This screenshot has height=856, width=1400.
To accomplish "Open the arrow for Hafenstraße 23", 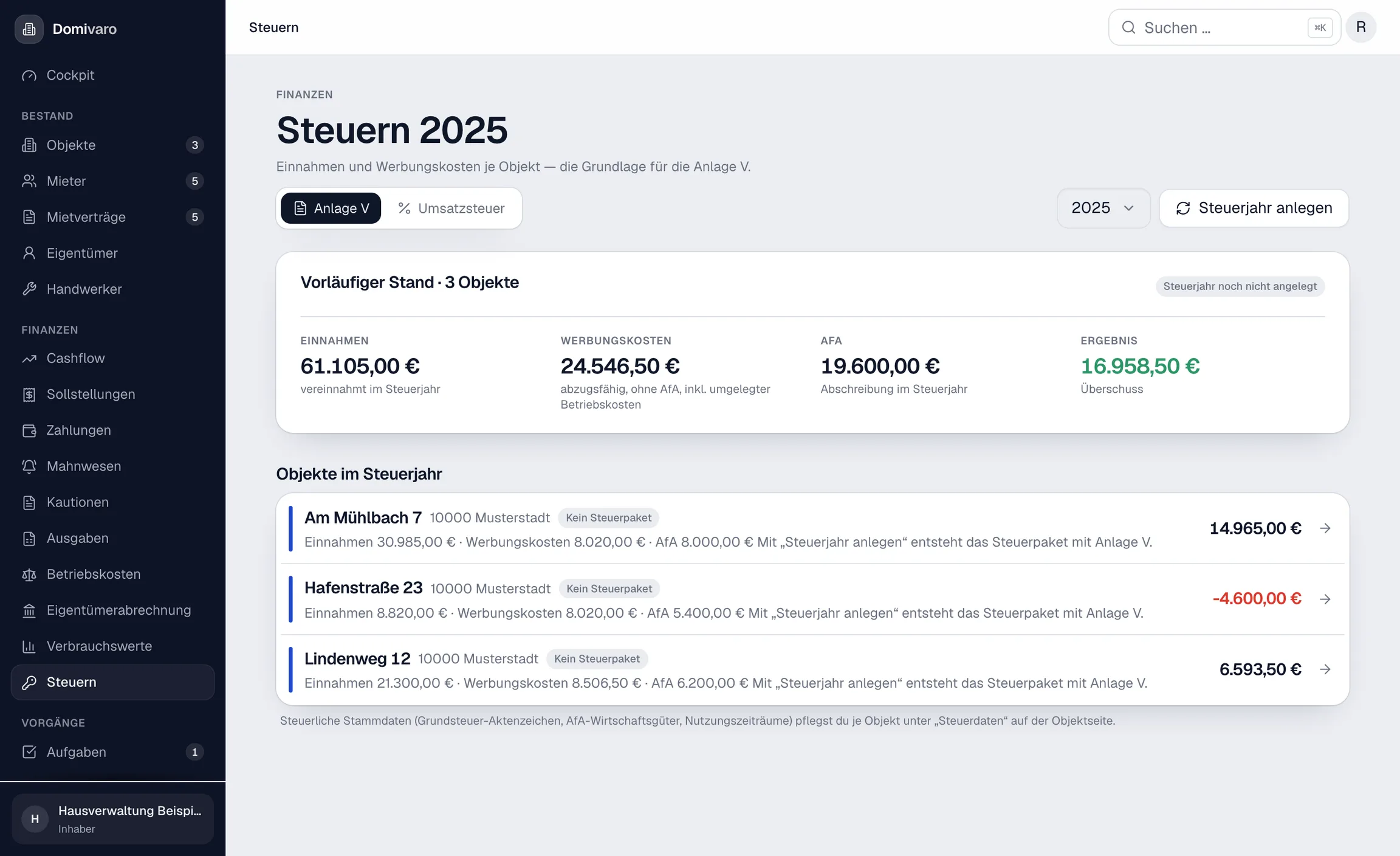I will 1325,599.
